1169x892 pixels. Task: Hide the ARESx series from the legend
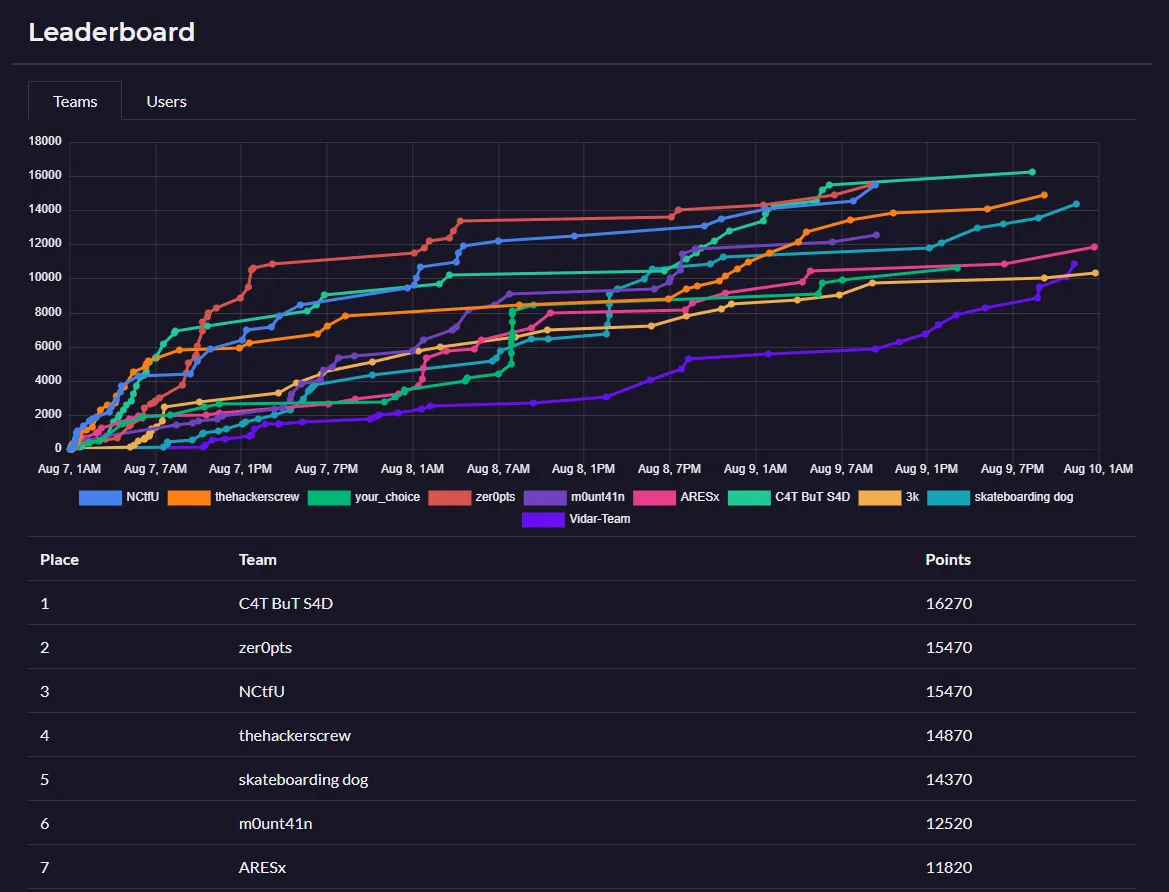pos(677,497)
